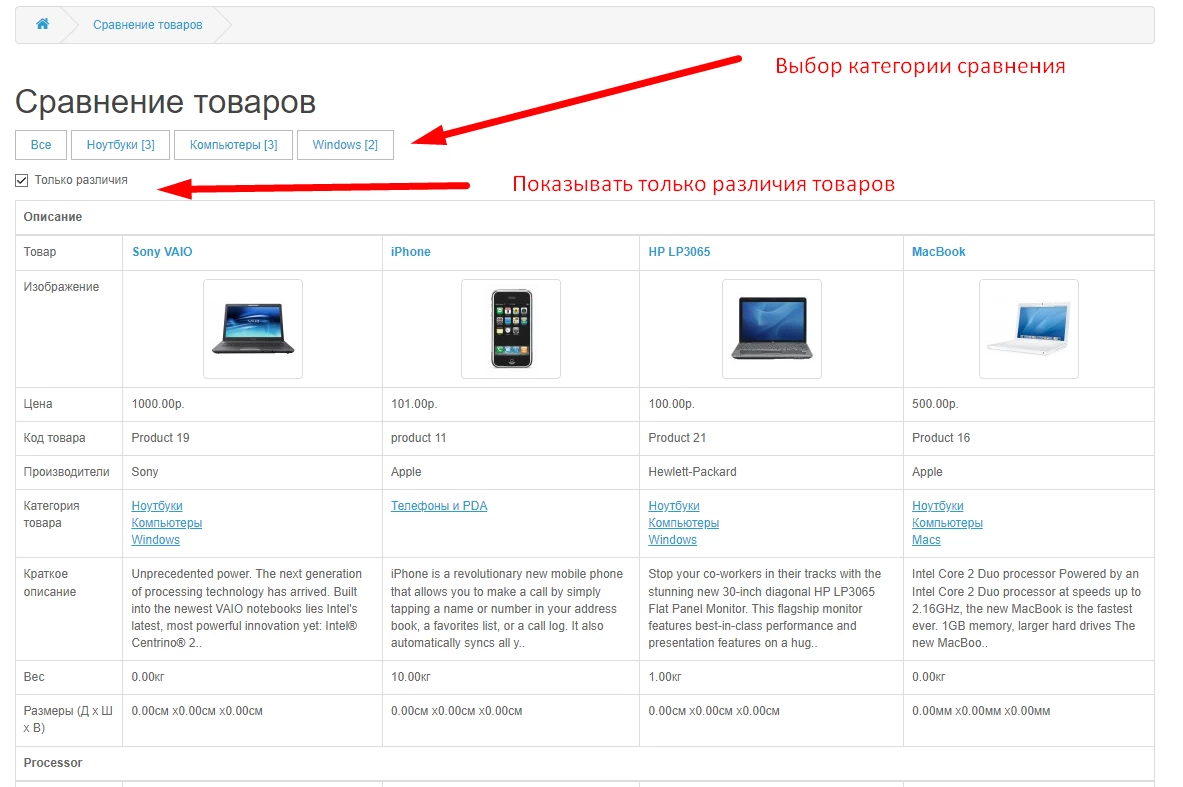Image resolution: width=1183 pixels, height=787 pixels.
Task: Open the Сравнение товаров breadcrumb link
Action: pos(147,25)
